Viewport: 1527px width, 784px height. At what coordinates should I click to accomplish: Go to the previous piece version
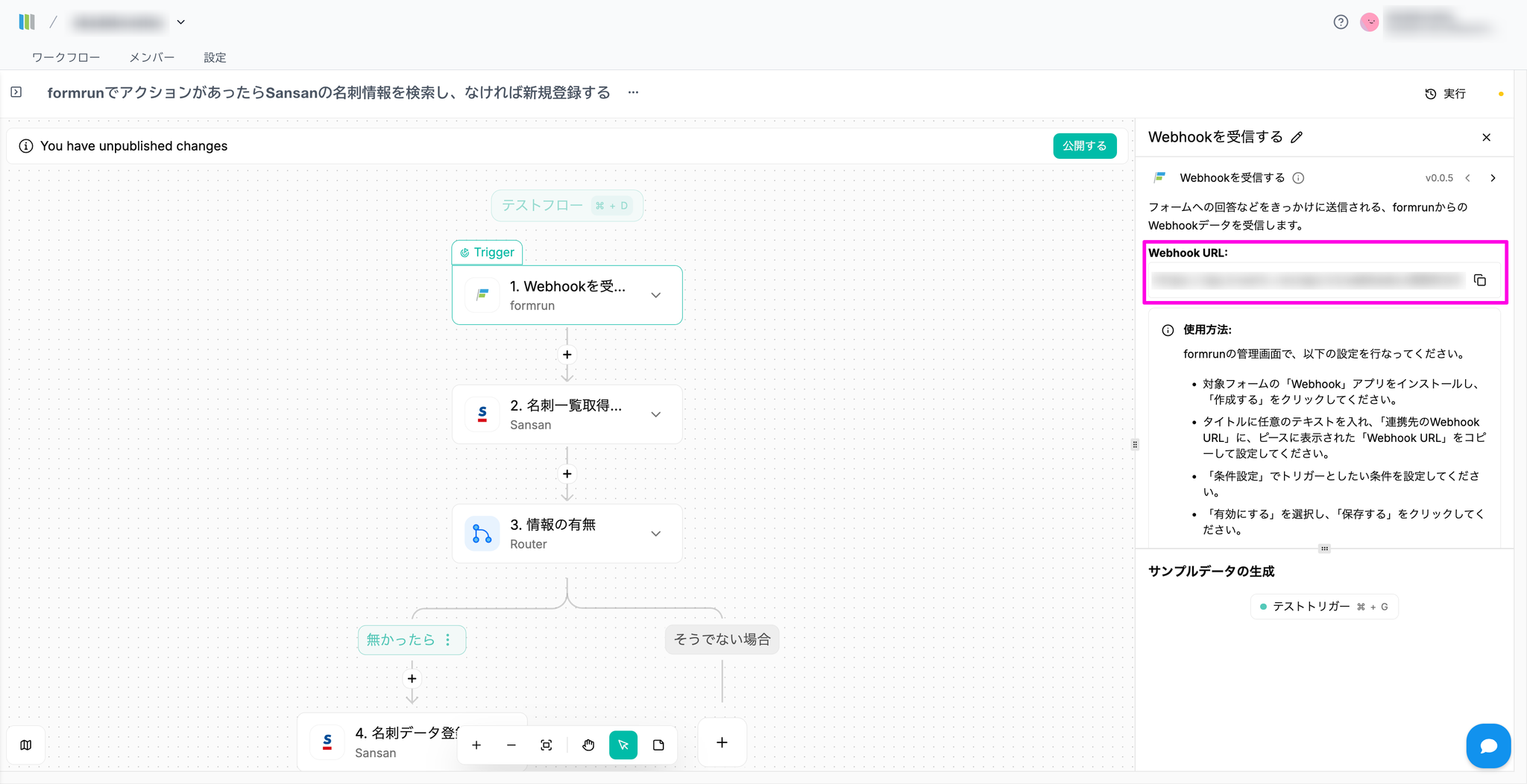(1467, 178)
